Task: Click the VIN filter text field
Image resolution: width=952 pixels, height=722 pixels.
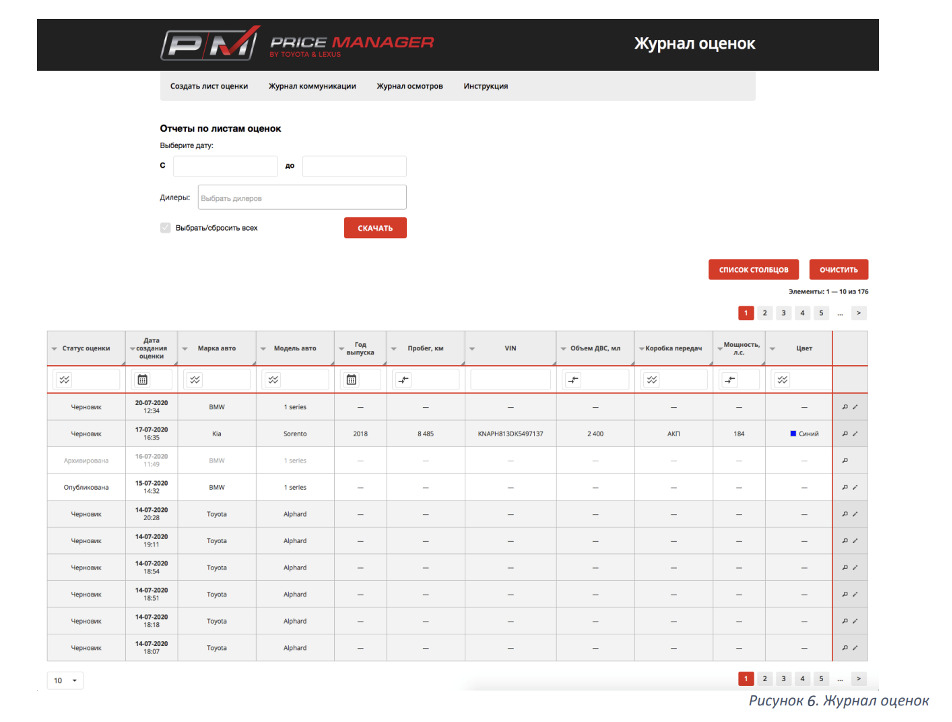Action: (511, 380)
